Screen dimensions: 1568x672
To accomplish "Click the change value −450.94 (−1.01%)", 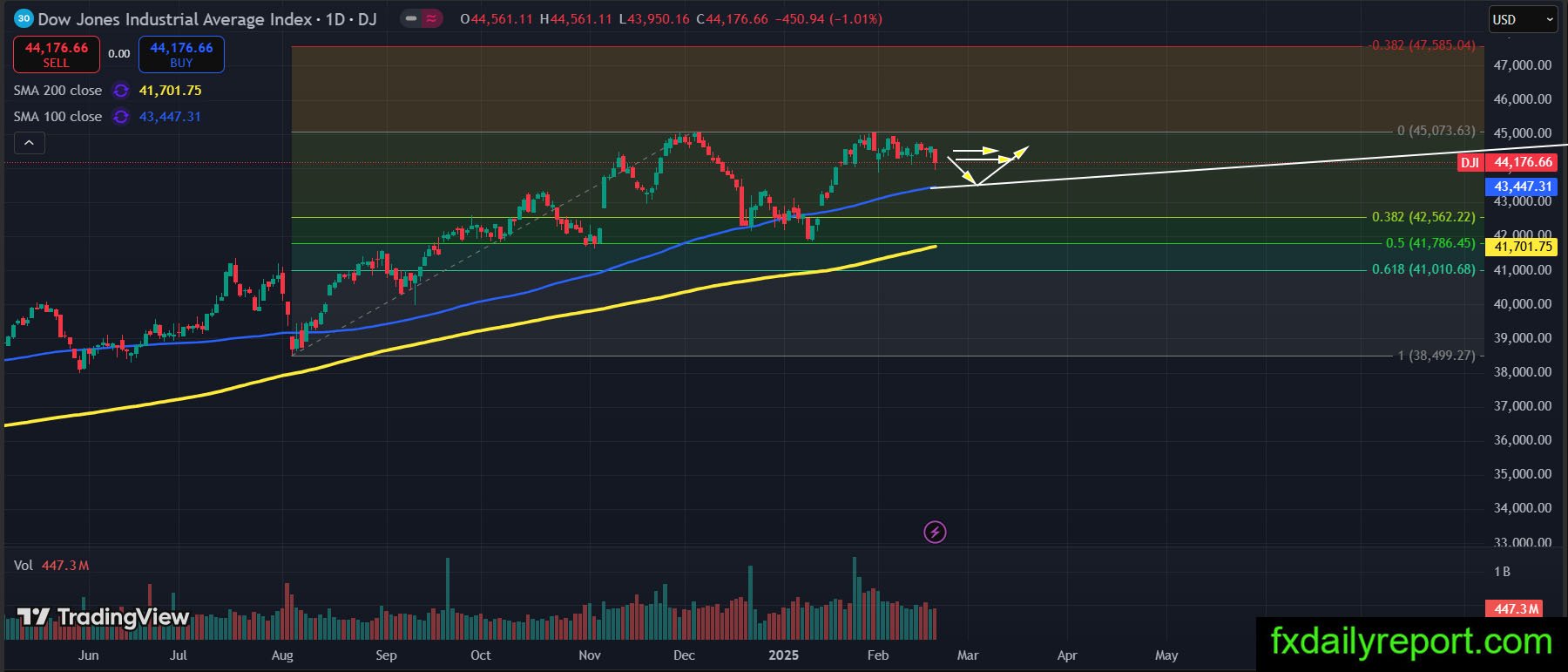I will tap(828, 19).
